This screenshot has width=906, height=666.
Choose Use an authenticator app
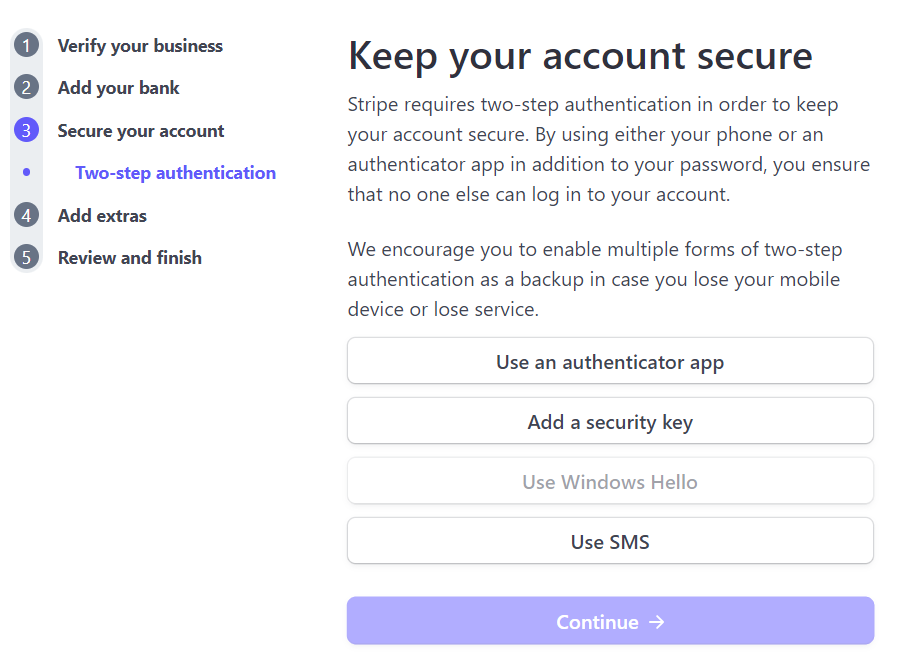point(610,361)
